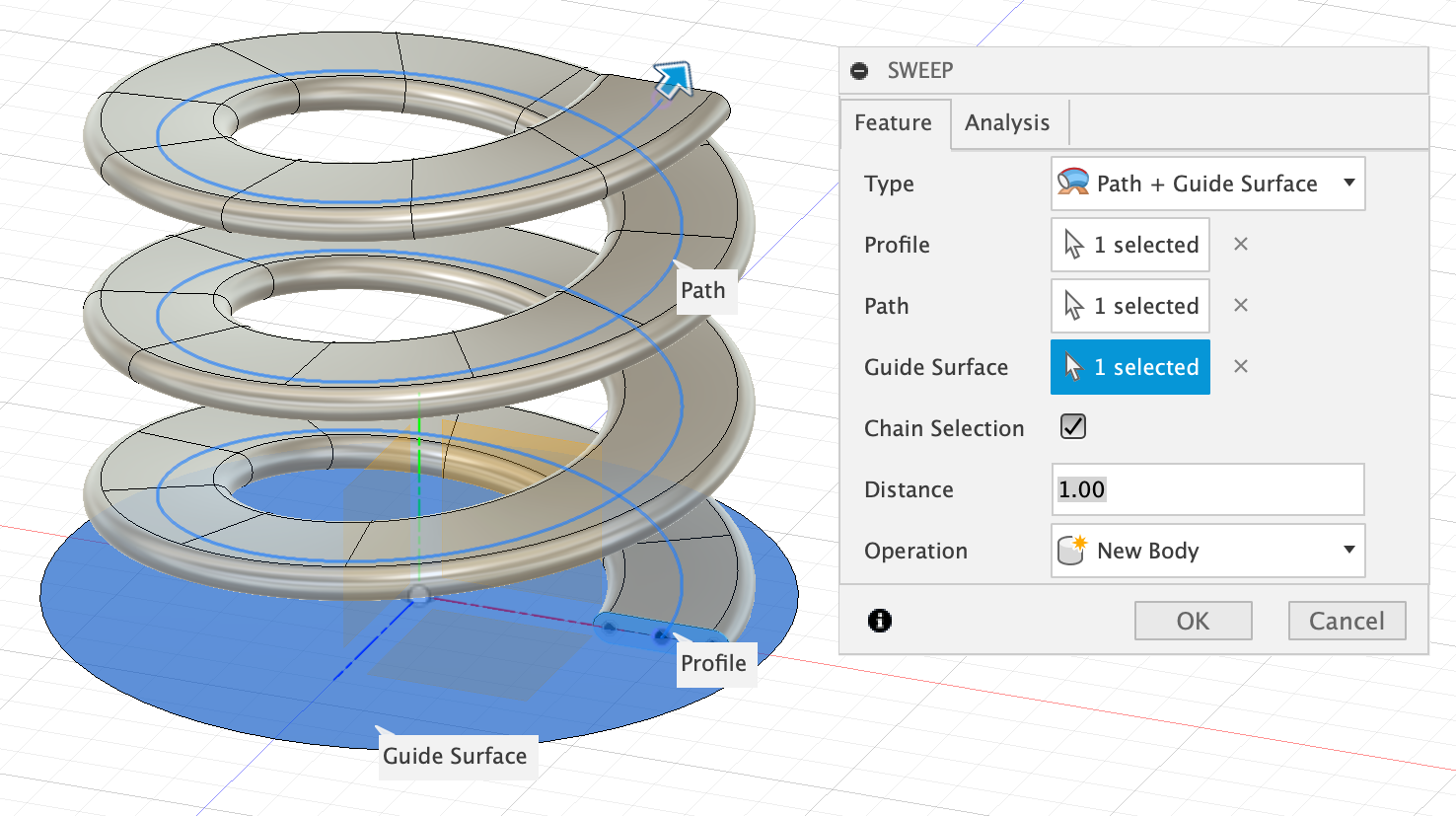Open the info tooltip via the circled-i icon
Image resolution: width=1456 pixels, height=816 pixels.
(x=879, y=620)
